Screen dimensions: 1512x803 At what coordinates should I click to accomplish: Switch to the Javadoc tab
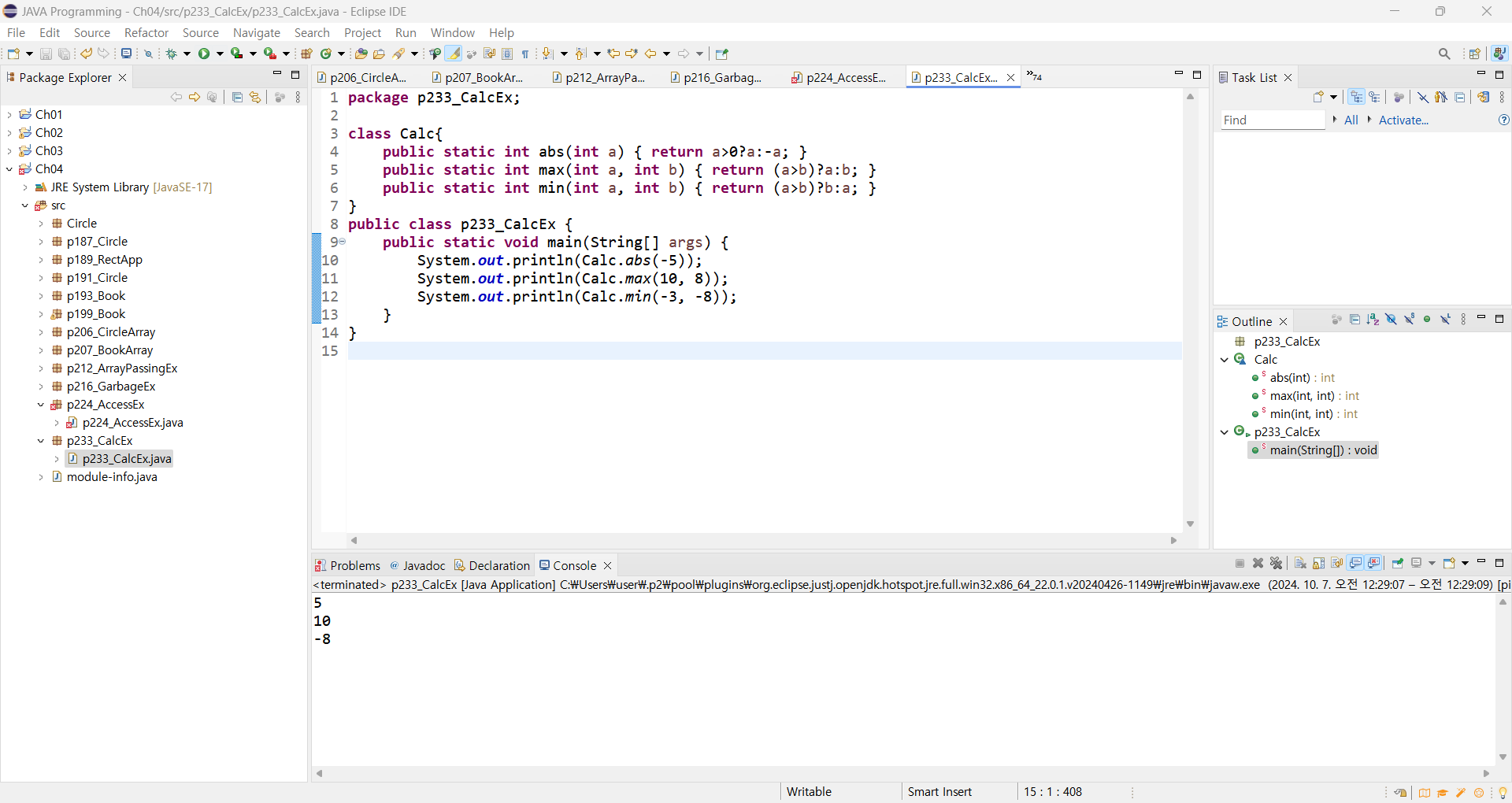pyautogui.click(x=417, y=565)
